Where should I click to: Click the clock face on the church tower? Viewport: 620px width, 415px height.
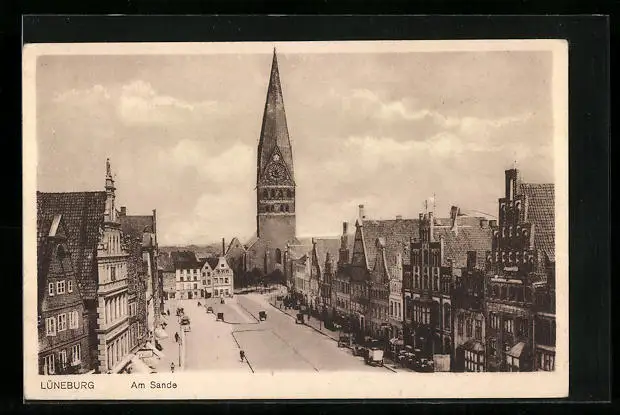point(275,171)
